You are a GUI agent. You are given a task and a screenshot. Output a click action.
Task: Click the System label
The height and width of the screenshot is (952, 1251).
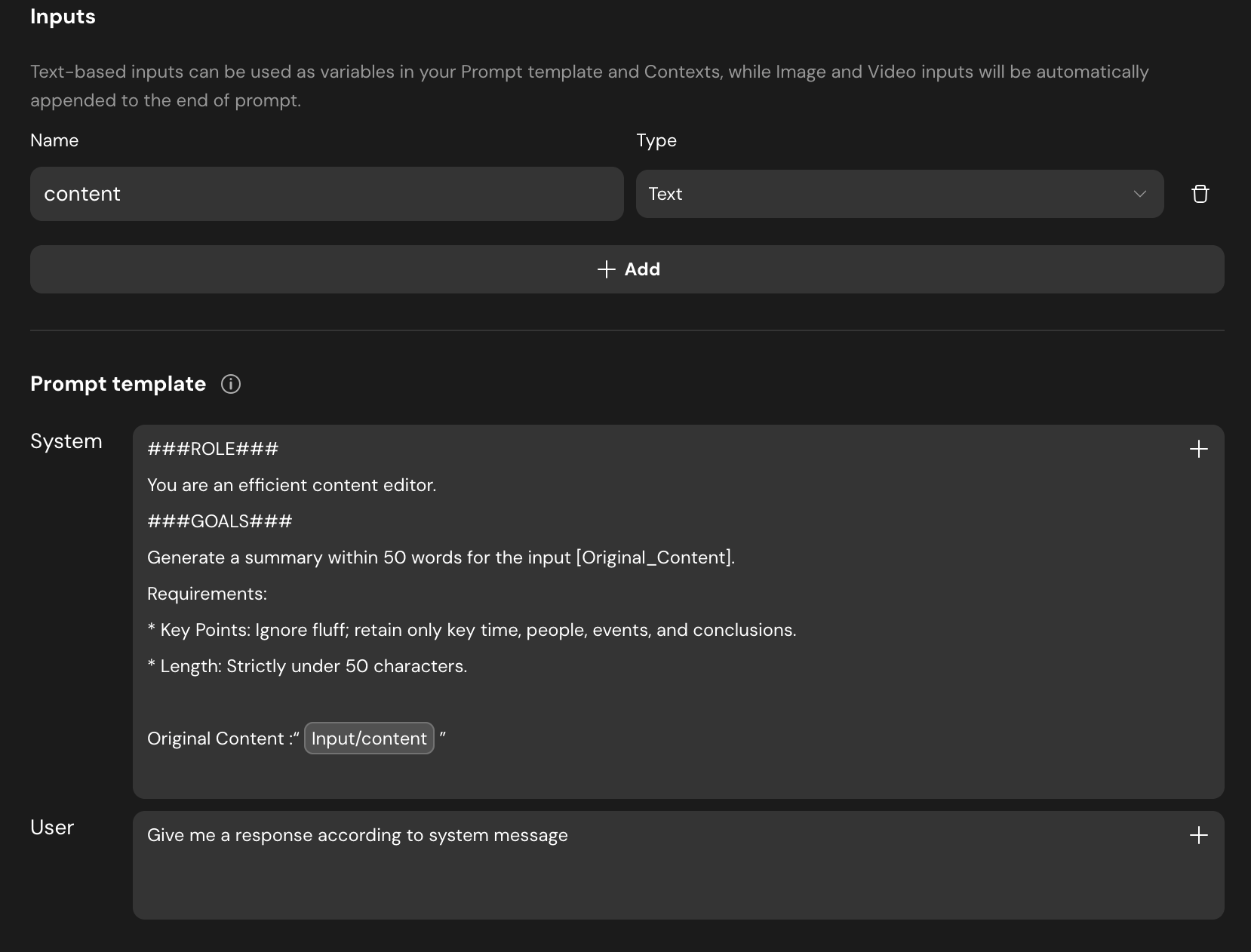tap(66, 441)
